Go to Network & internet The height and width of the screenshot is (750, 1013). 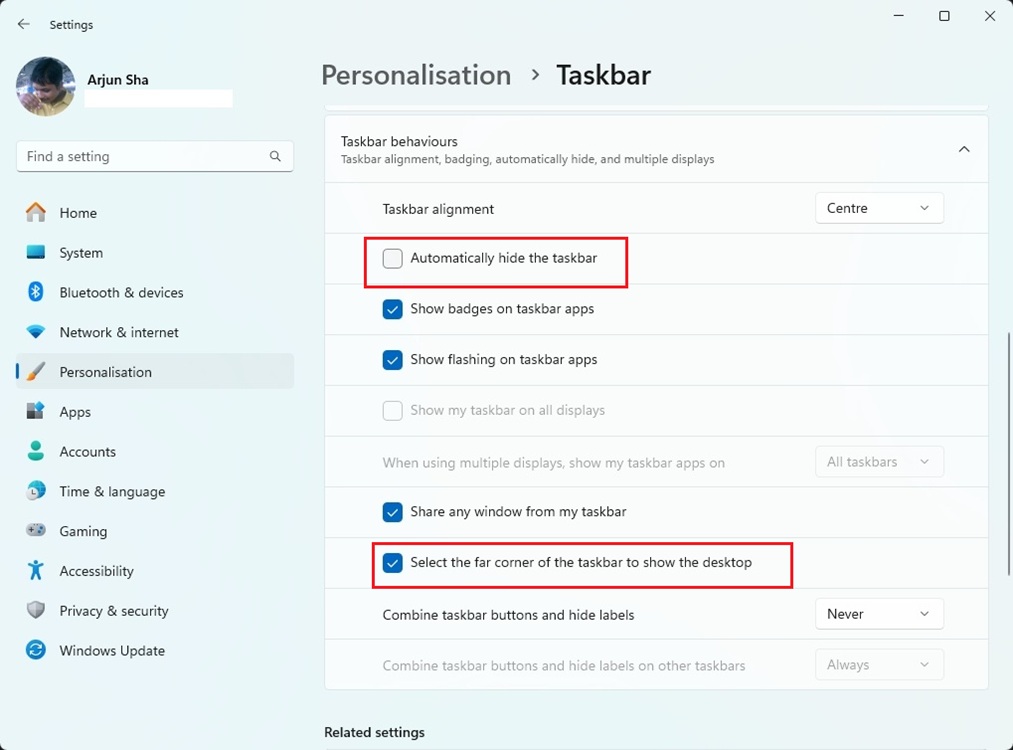pyautogui.click(x=154, y=332)
